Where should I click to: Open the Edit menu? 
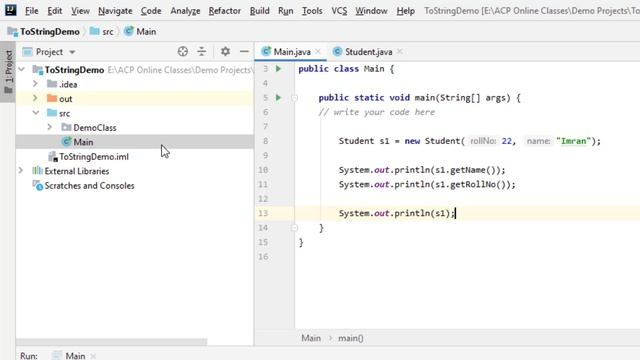[55, 11]
